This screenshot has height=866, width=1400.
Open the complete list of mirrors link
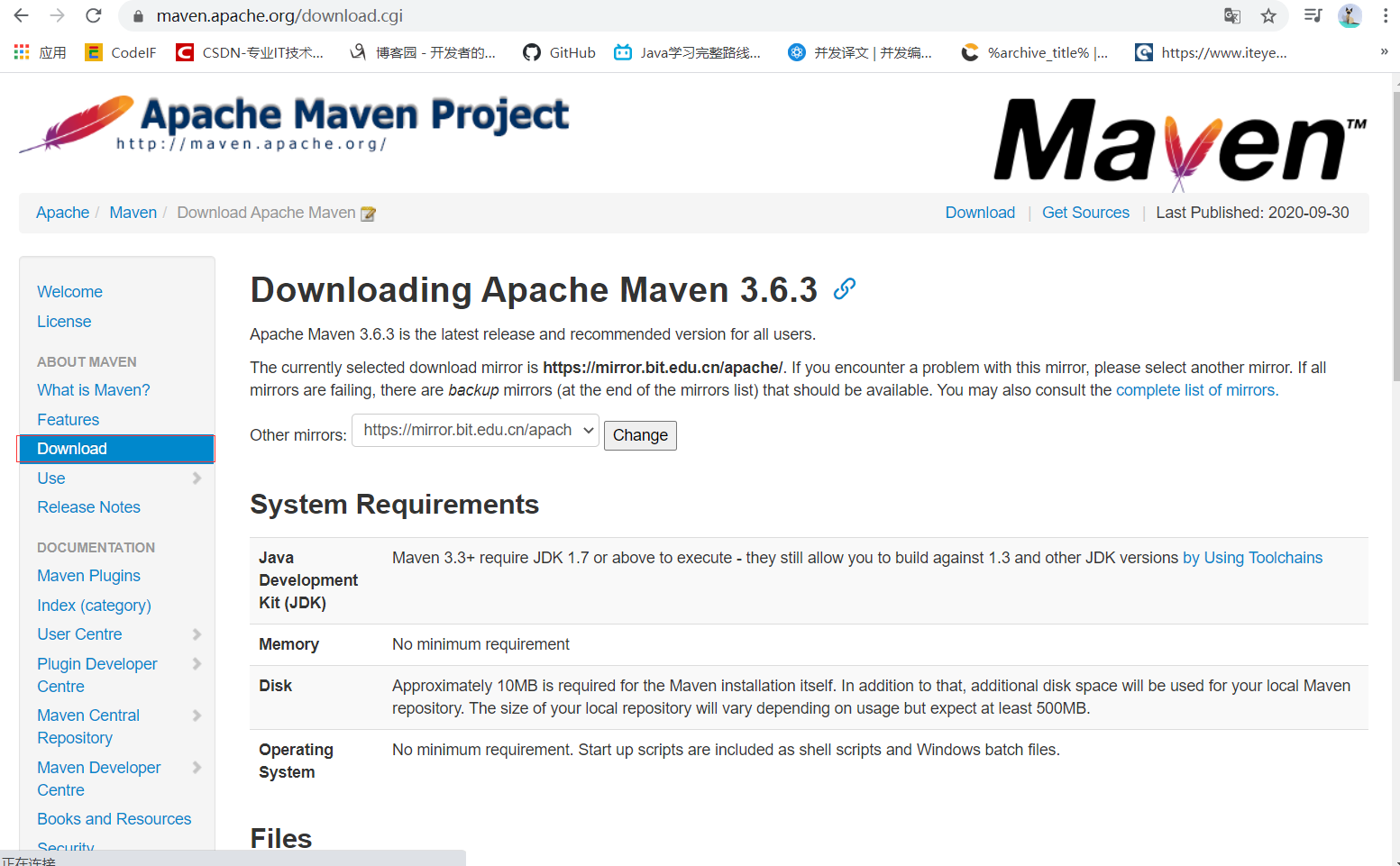coord(1197,390)
